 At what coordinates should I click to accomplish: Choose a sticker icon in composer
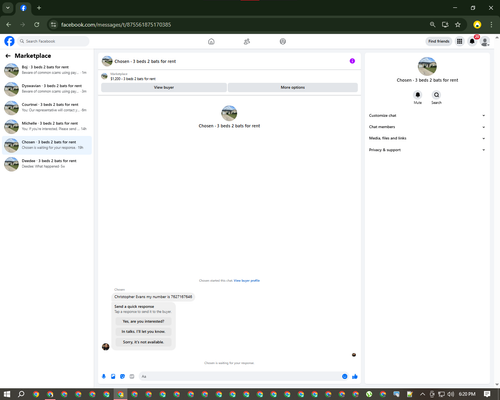click(x=122, y=376)
